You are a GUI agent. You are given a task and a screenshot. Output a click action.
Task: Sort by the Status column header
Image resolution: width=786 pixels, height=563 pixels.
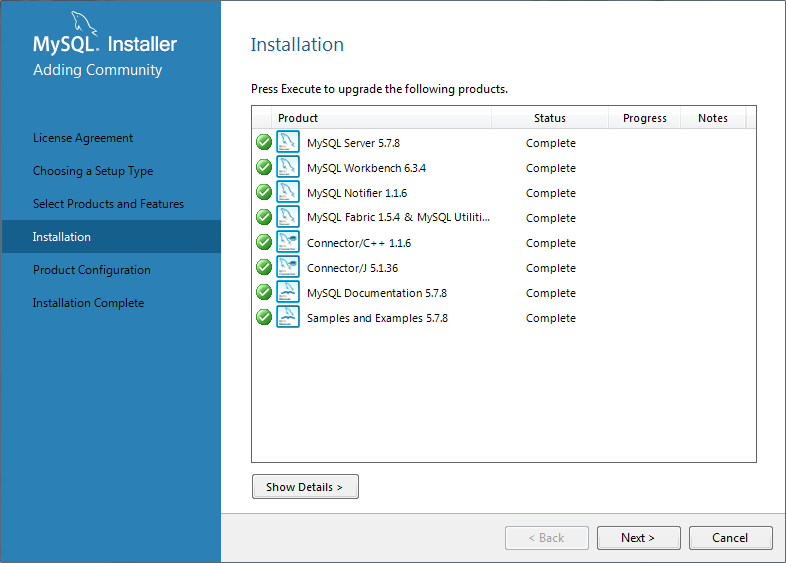pos(550,118)
